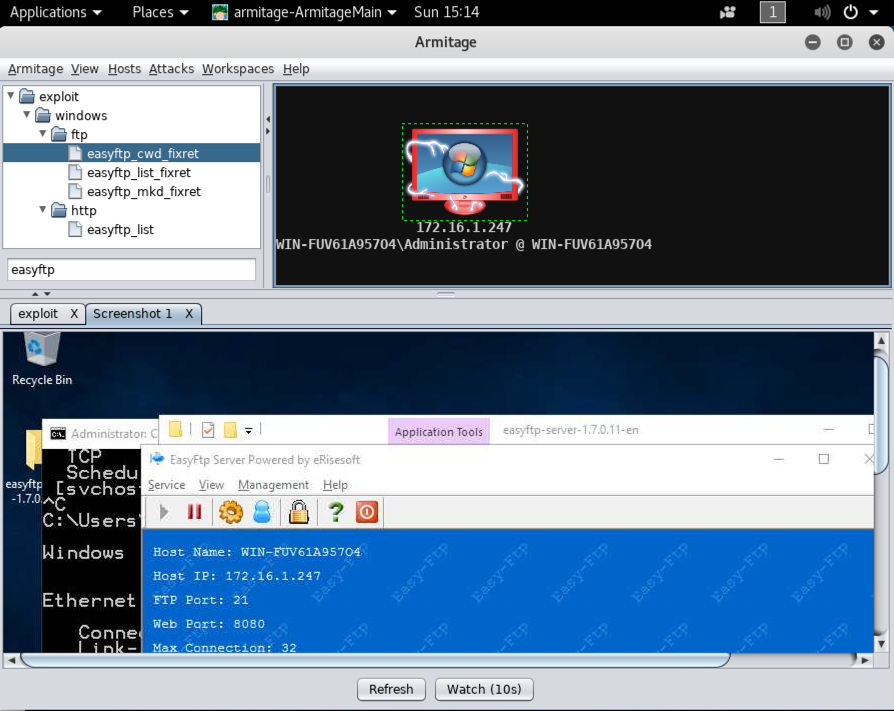The width and height of the screenshot is (894, 711).
Task: Click the module search field containing easyftp
Action: point(131,270)
